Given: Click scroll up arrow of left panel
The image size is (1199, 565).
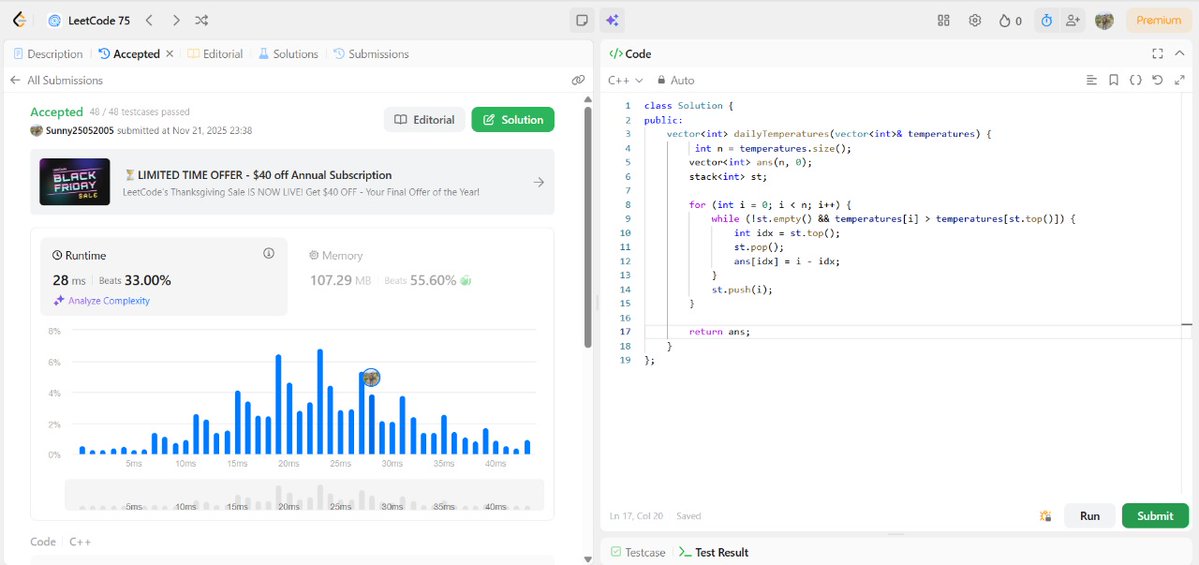Looking at the screenshot, I should point(587,99).
